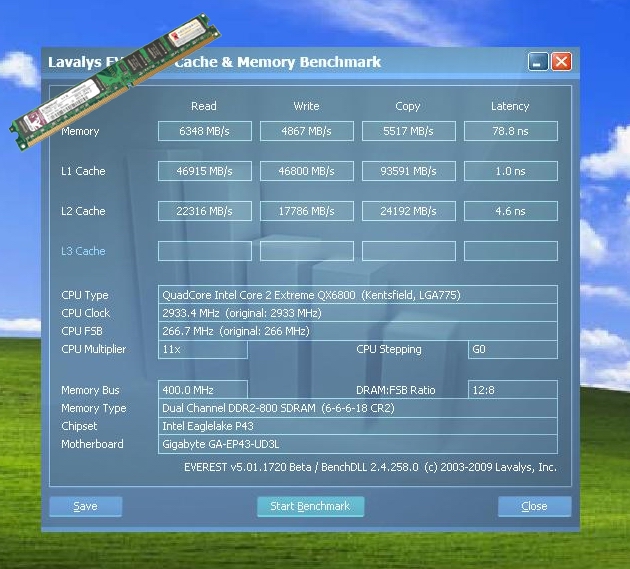Click the Memory Bus value 400.0 MHz
The height and width of the screenshot is (569, 630).
(203, 390)
